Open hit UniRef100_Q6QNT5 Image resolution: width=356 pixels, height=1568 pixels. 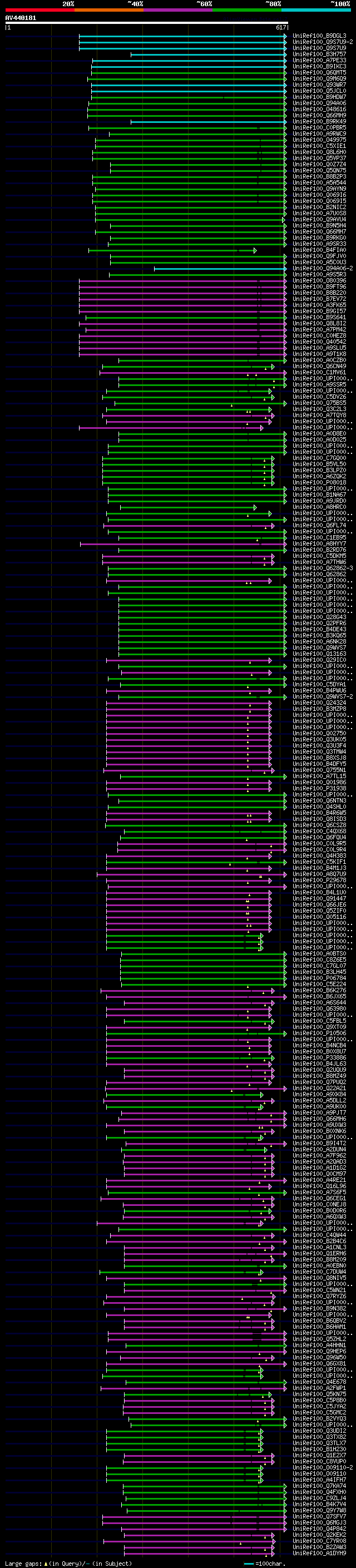coord(319,72)
